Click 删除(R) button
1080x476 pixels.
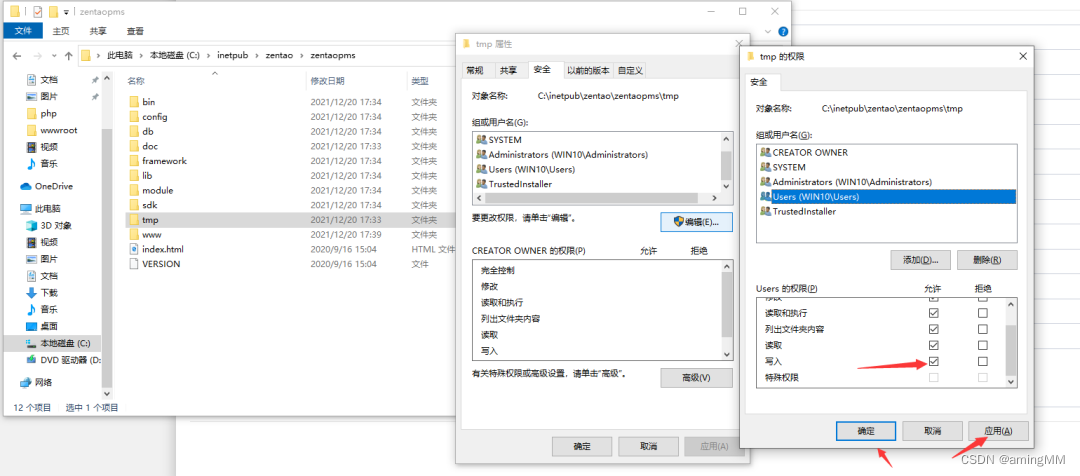(986, 260)
